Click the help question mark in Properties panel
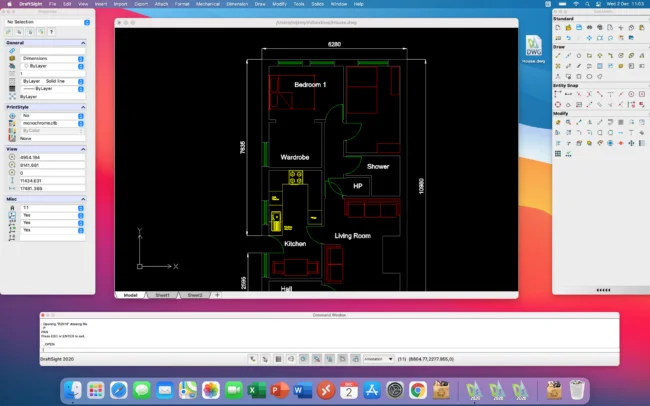 tap(51, 32)
